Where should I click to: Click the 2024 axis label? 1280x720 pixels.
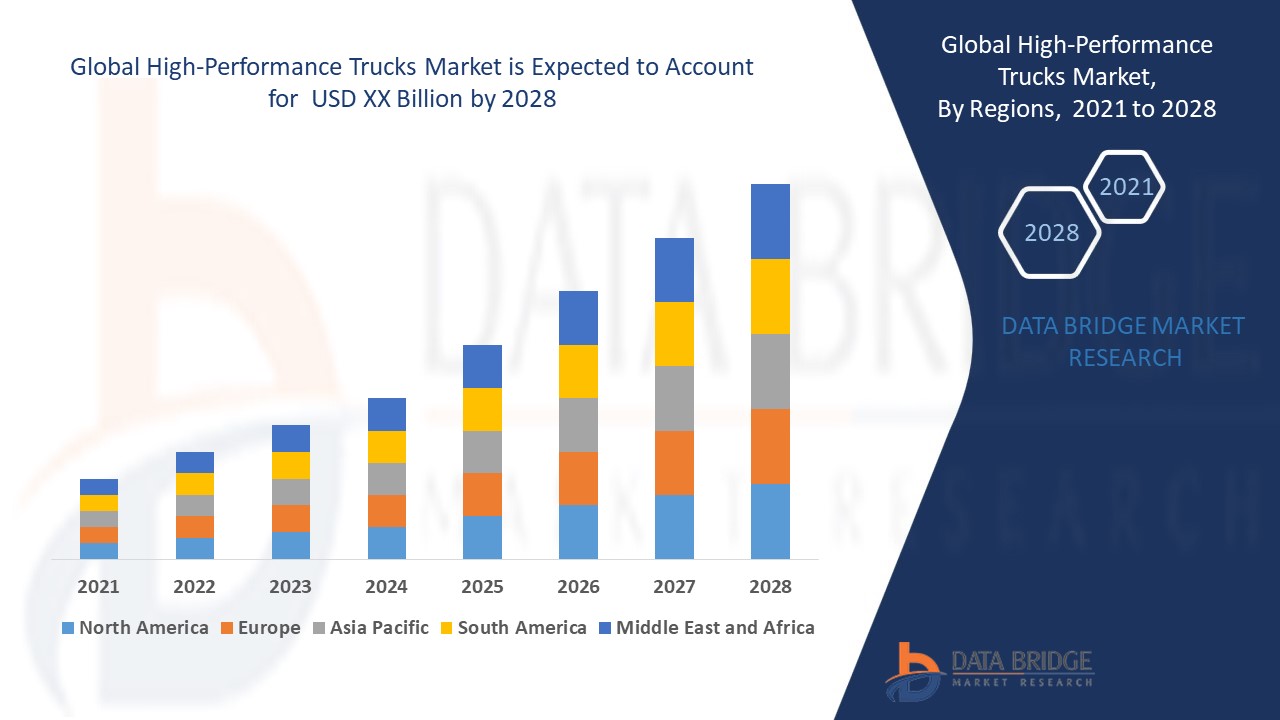386,587
